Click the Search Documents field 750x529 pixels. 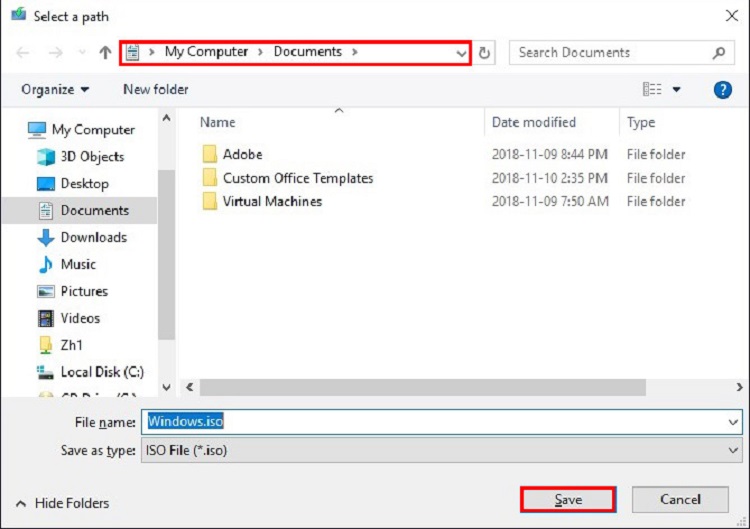(x=610, y=53)
